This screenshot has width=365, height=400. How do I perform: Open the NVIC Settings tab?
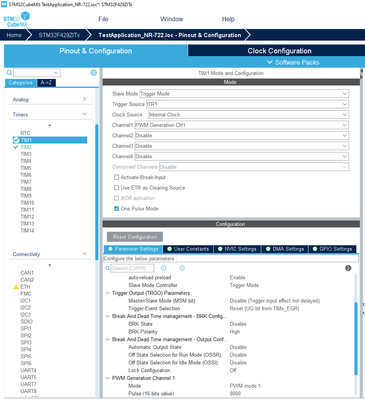(x=237, y=249)
